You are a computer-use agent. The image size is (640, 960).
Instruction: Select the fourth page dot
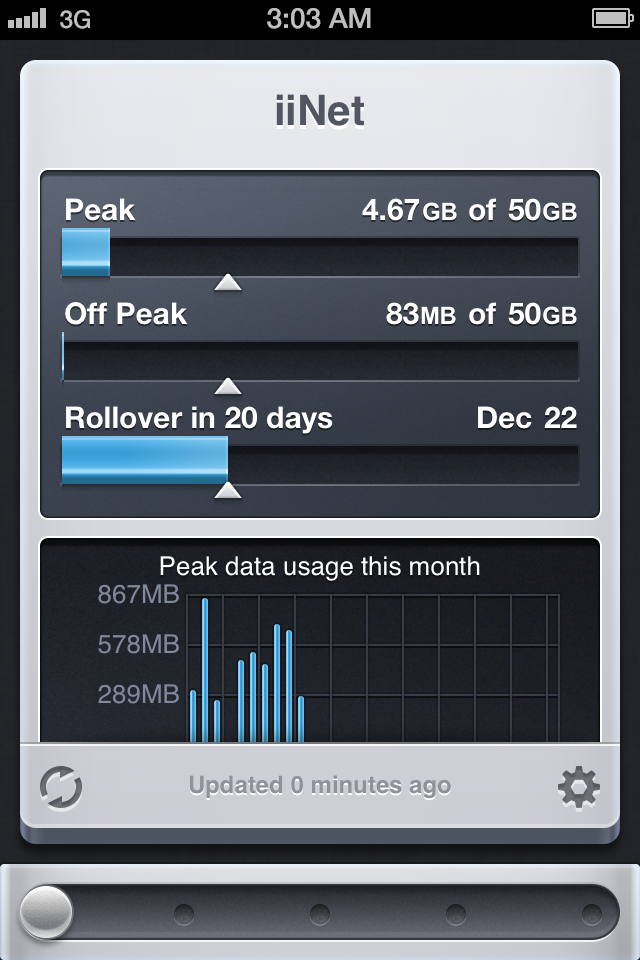click(x=456, y=914)
